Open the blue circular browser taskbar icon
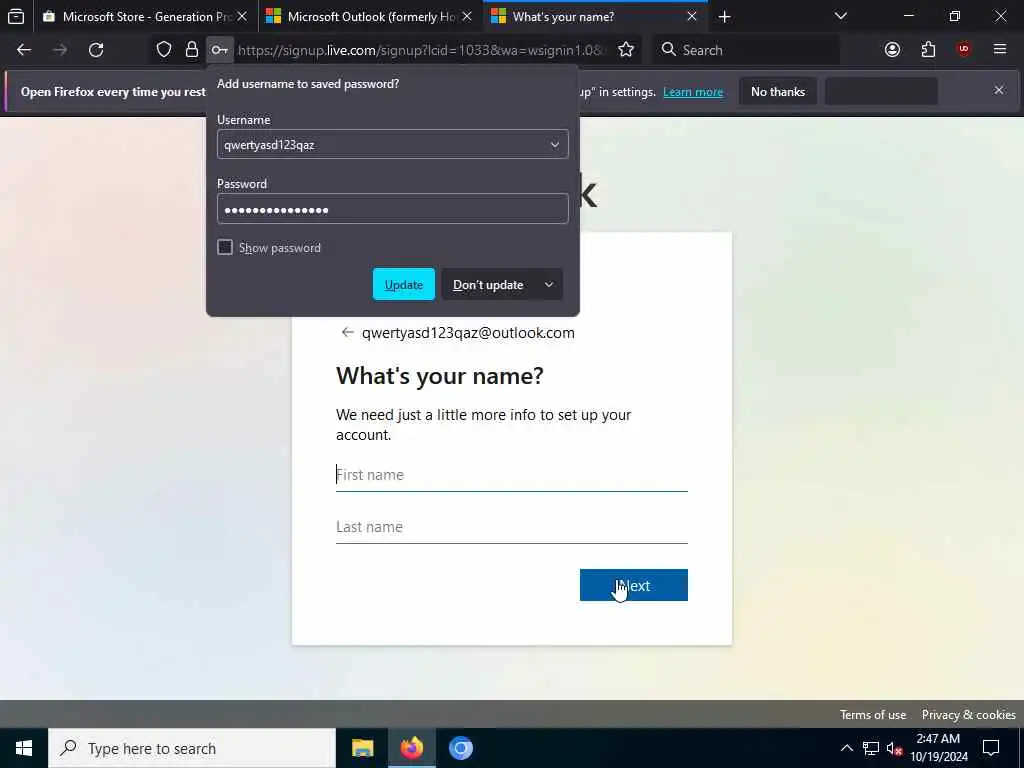Screen dimensions: 1024x768 [460, 748]
